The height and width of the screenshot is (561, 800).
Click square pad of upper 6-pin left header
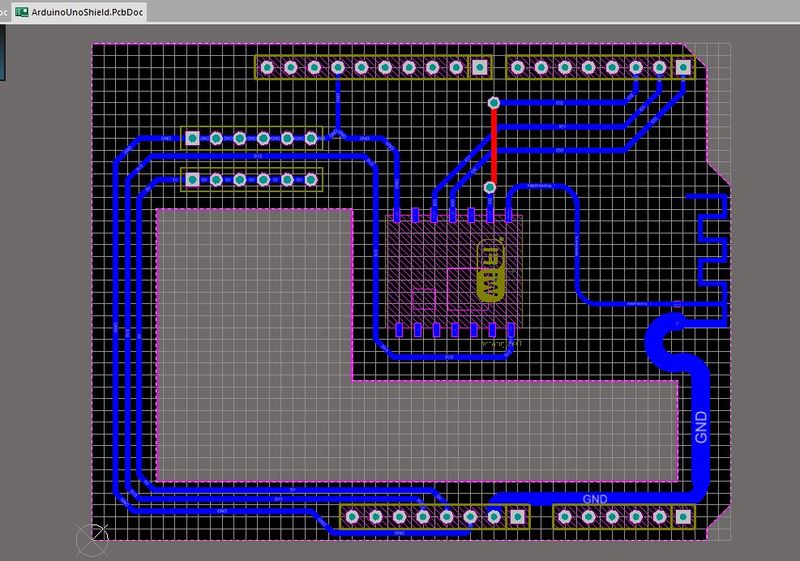click(191, 139)
